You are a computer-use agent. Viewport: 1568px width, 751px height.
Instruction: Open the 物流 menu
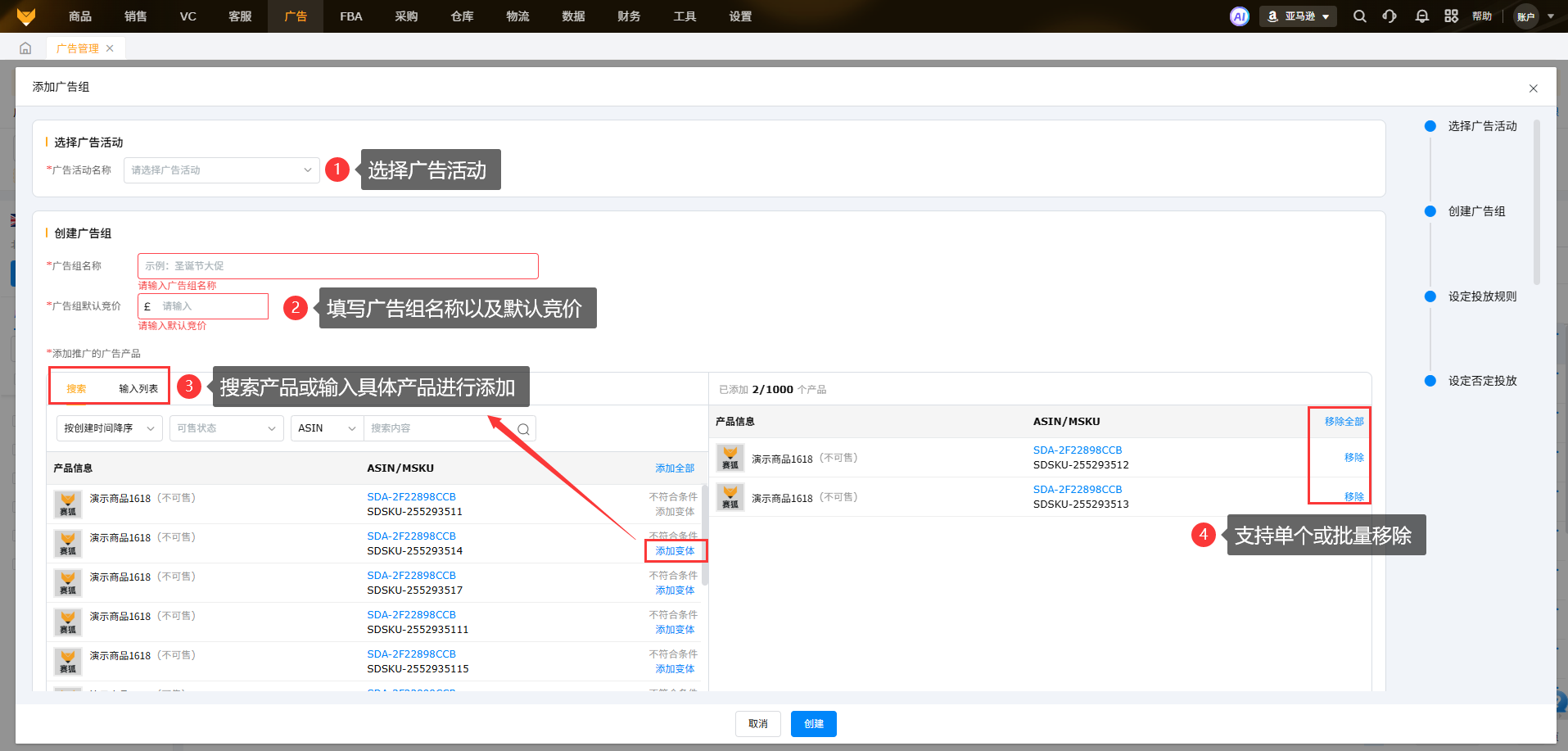click(517, 16)
